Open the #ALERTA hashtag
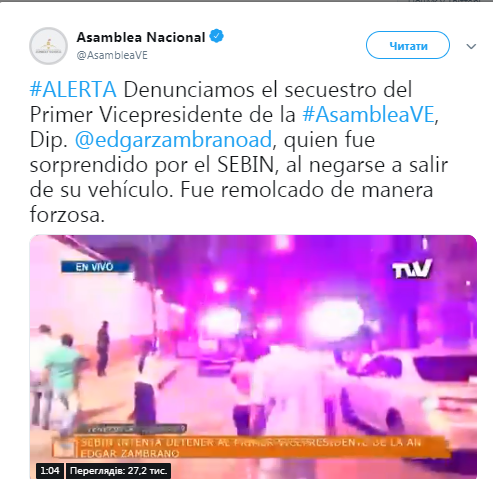Viewport: 493px width, 479px height. (73, 90)
